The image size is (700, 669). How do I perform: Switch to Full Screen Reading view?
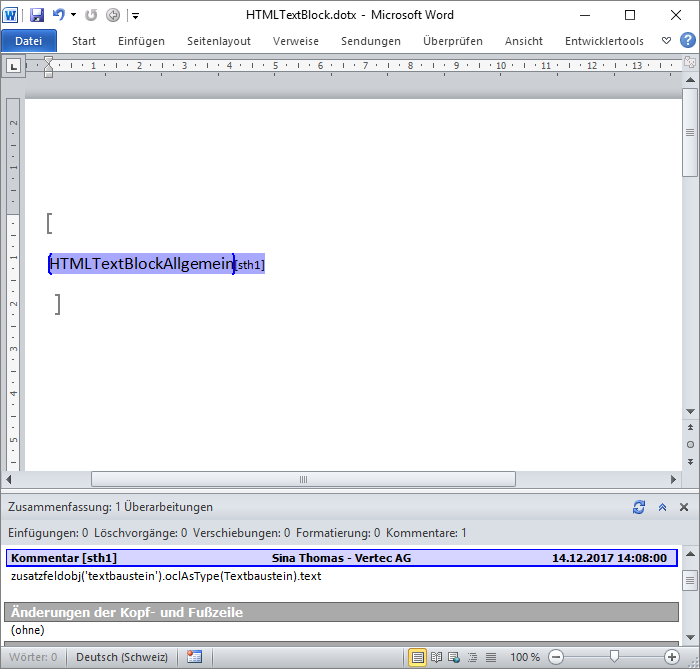click(x=436, y=657)
